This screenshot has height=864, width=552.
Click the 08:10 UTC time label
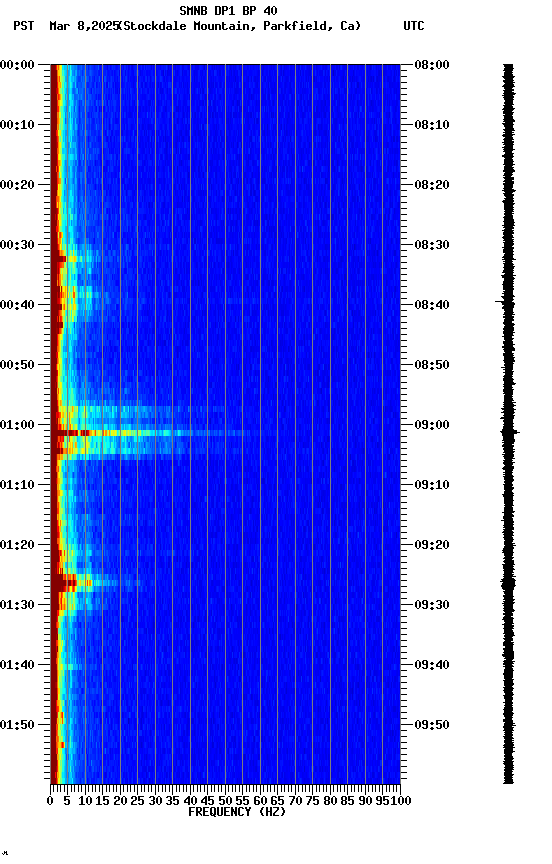(x=432, y=125)
